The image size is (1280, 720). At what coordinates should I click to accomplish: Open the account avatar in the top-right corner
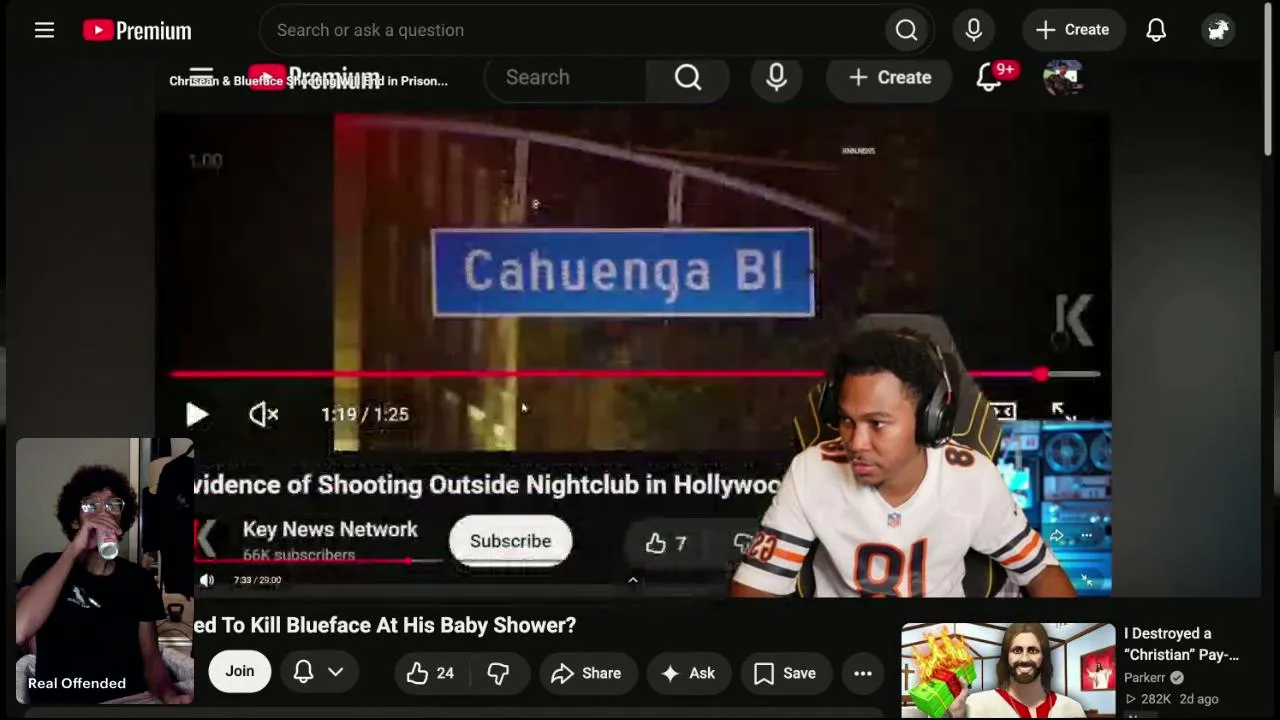1218,30
